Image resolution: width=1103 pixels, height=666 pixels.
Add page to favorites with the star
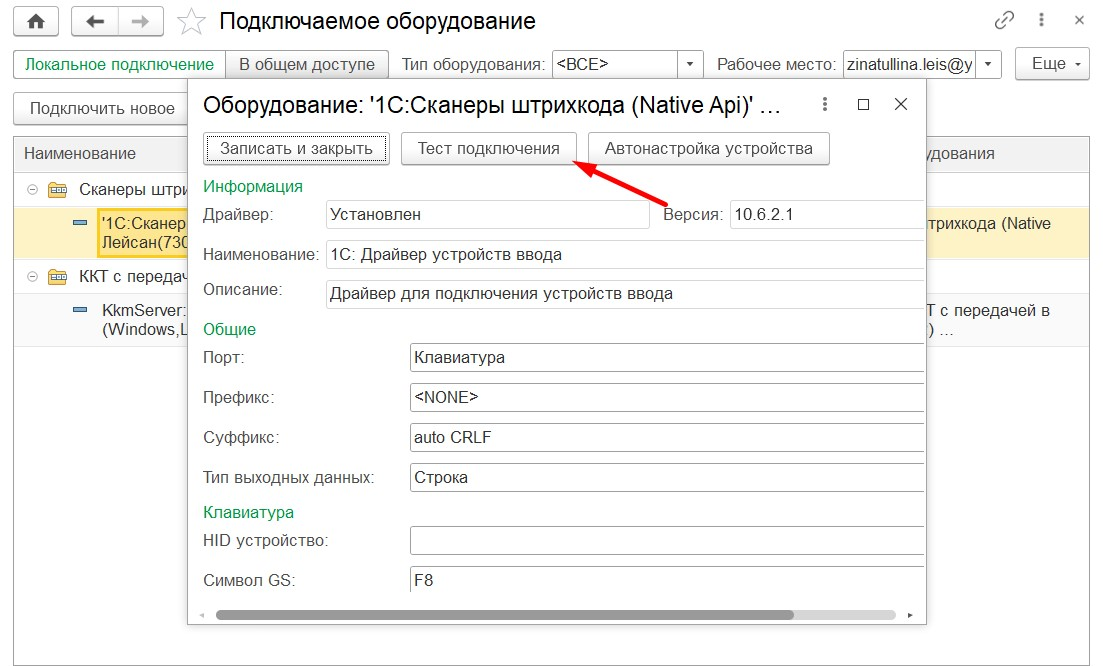coord(191,22)
